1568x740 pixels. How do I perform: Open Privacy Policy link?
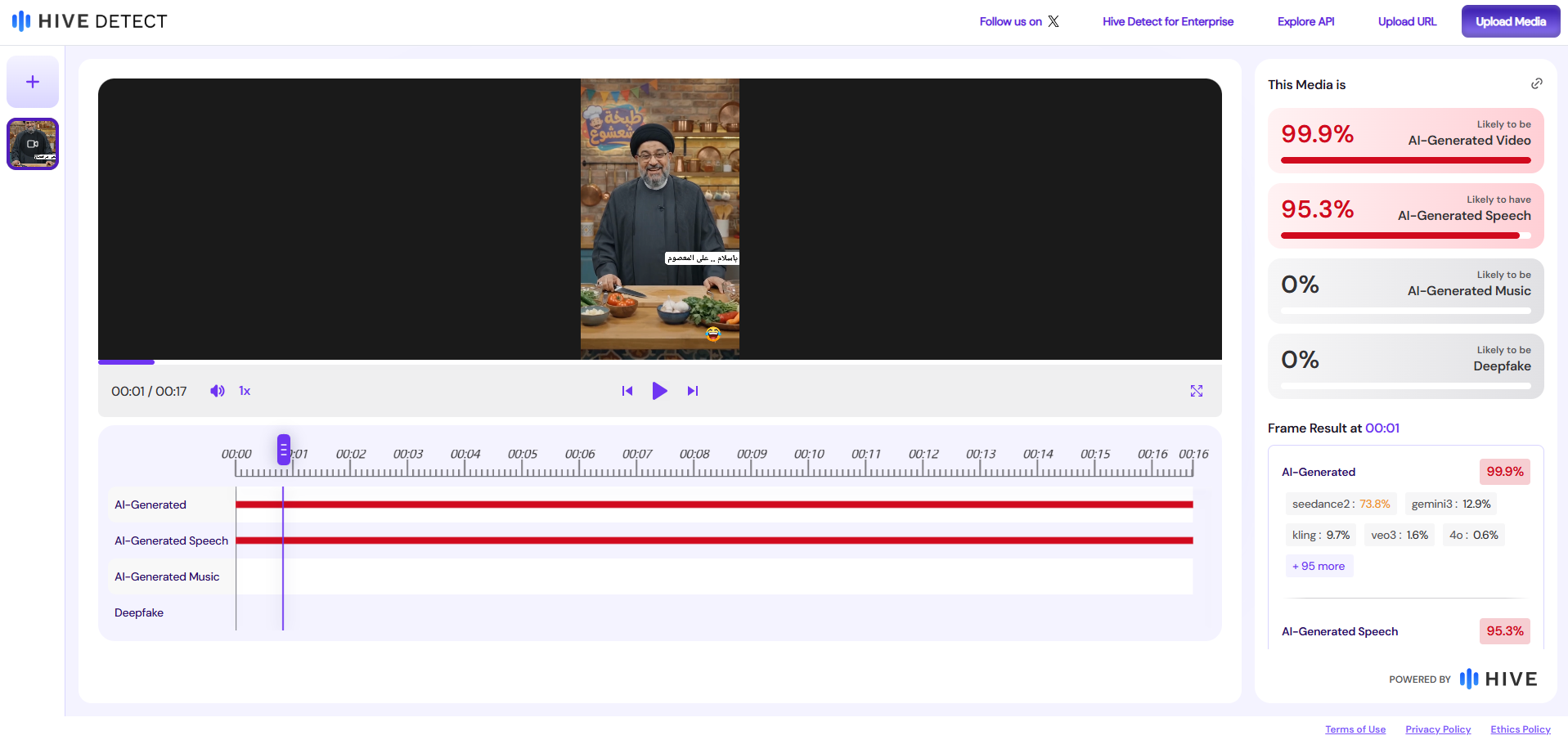point(1438,729)
